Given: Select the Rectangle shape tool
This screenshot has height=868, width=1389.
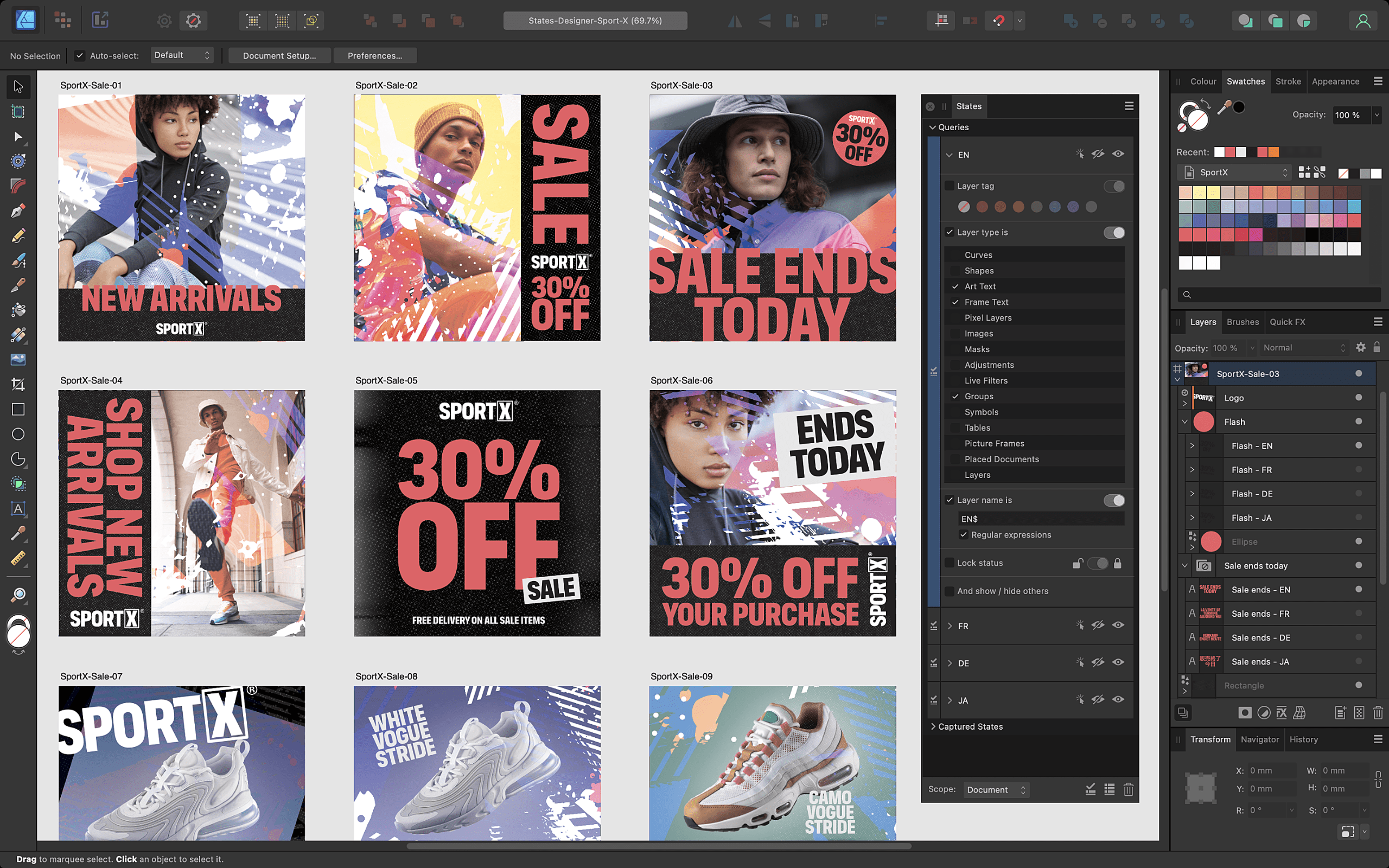Looking at the screenshot, I should click(18, 409).
